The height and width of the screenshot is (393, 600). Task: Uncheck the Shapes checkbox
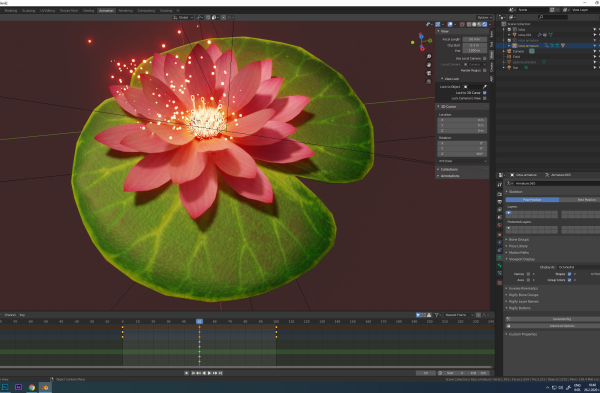[569, 274]
